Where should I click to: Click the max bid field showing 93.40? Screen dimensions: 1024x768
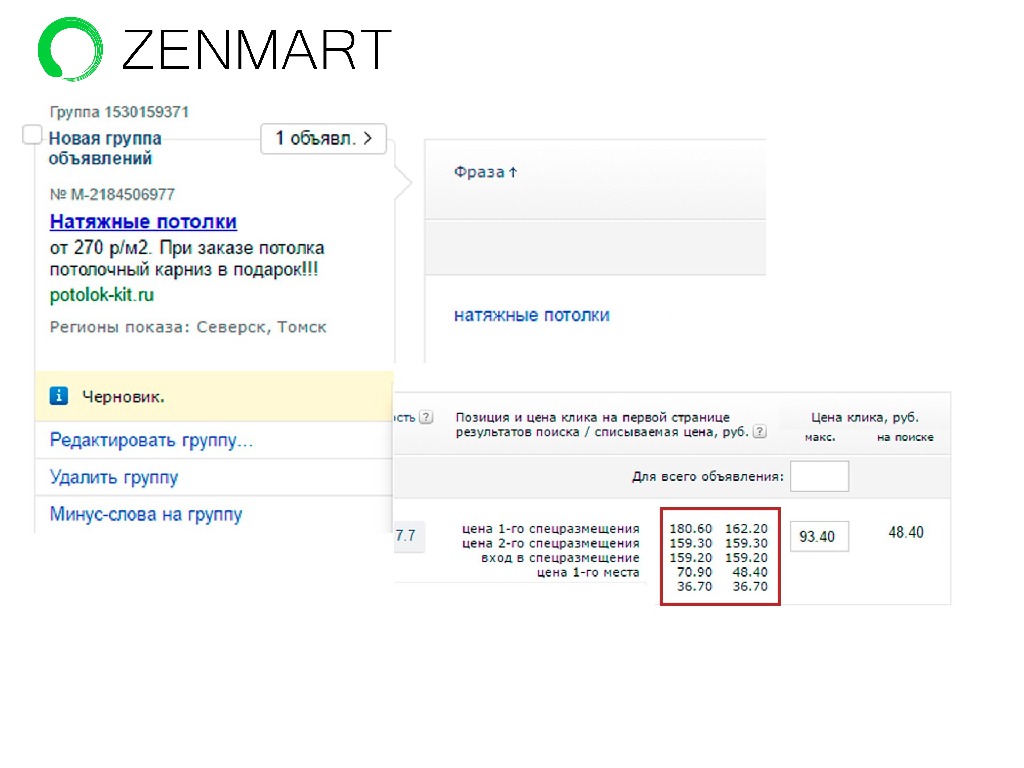tap(819, 537)
